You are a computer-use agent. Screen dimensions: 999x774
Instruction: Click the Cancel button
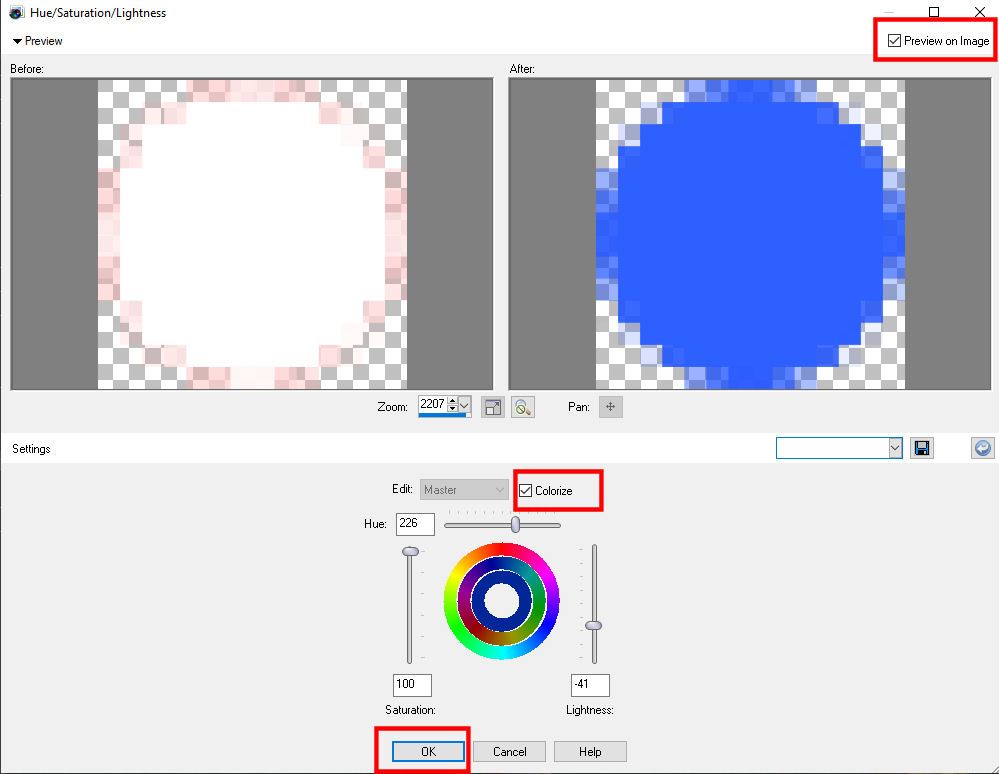tap(509, 752)
